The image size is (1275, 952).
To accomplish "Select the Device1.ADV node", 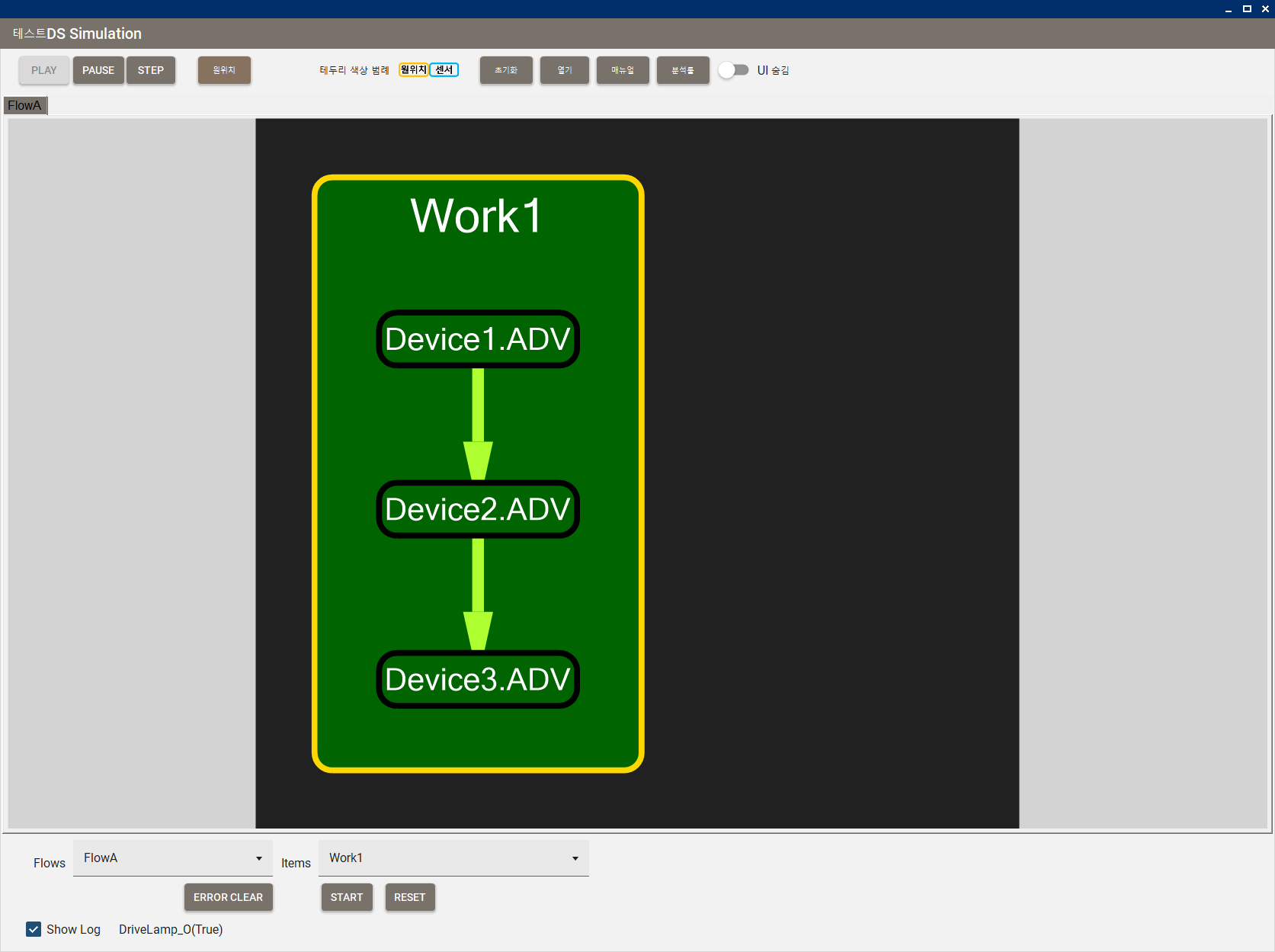I will [478, 339].
